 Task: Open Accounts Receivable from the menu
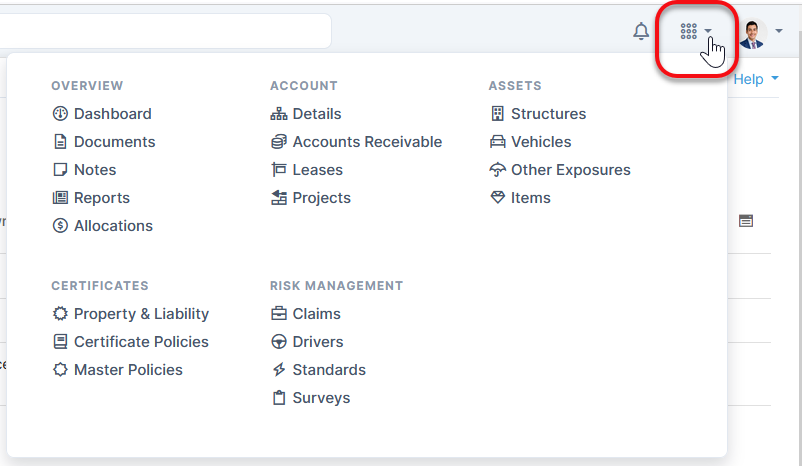click(x=366, y=142)
